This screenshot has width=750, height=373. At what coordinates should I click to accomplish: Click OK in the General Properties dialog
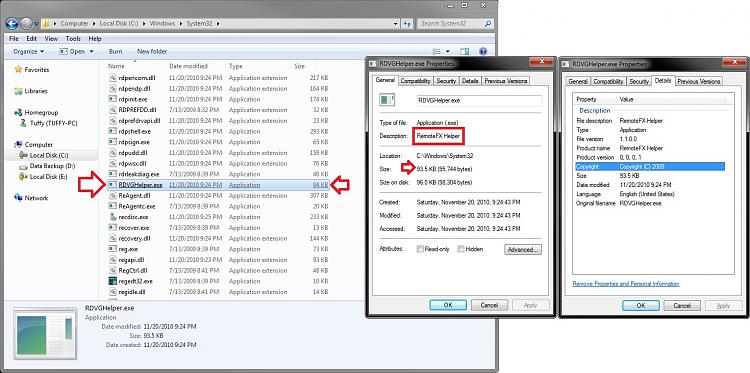(x=448, y=305)
